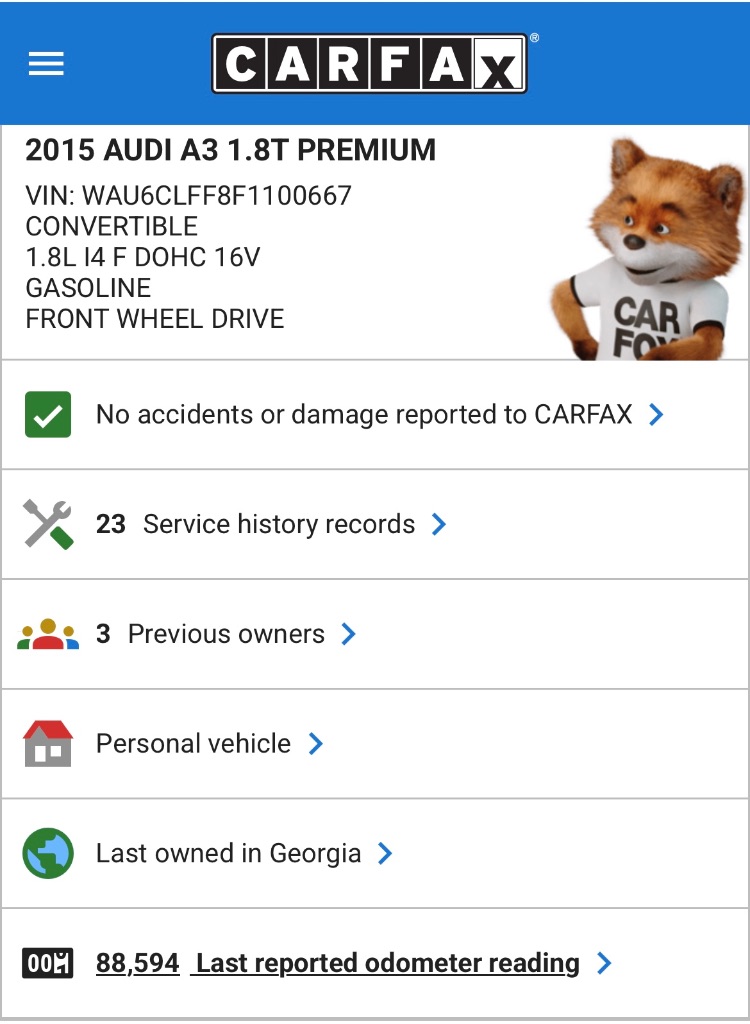Click the wrench and screwdriver service icon

48,524
